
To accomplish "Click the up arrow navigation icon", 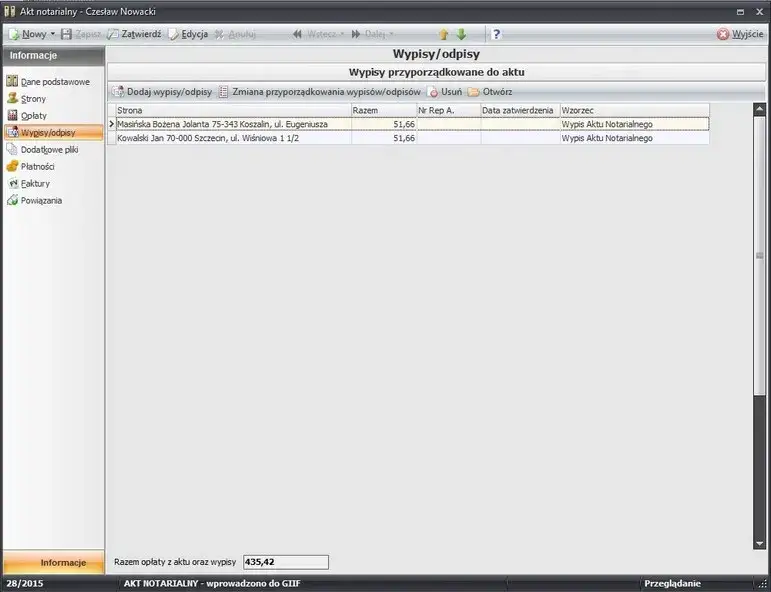I will coord(443,34).
